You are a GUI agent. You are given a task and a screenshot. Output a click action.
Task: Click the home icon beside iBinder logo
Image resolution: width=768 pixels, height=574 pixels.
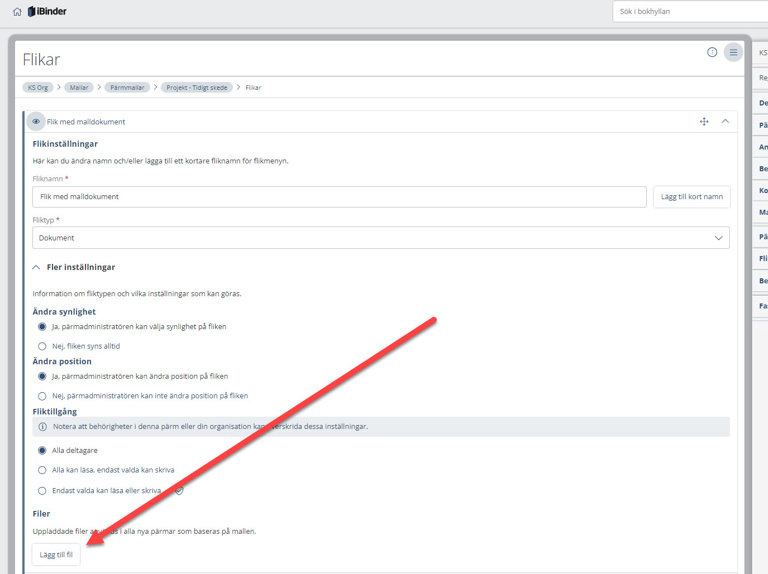[17, 11]
